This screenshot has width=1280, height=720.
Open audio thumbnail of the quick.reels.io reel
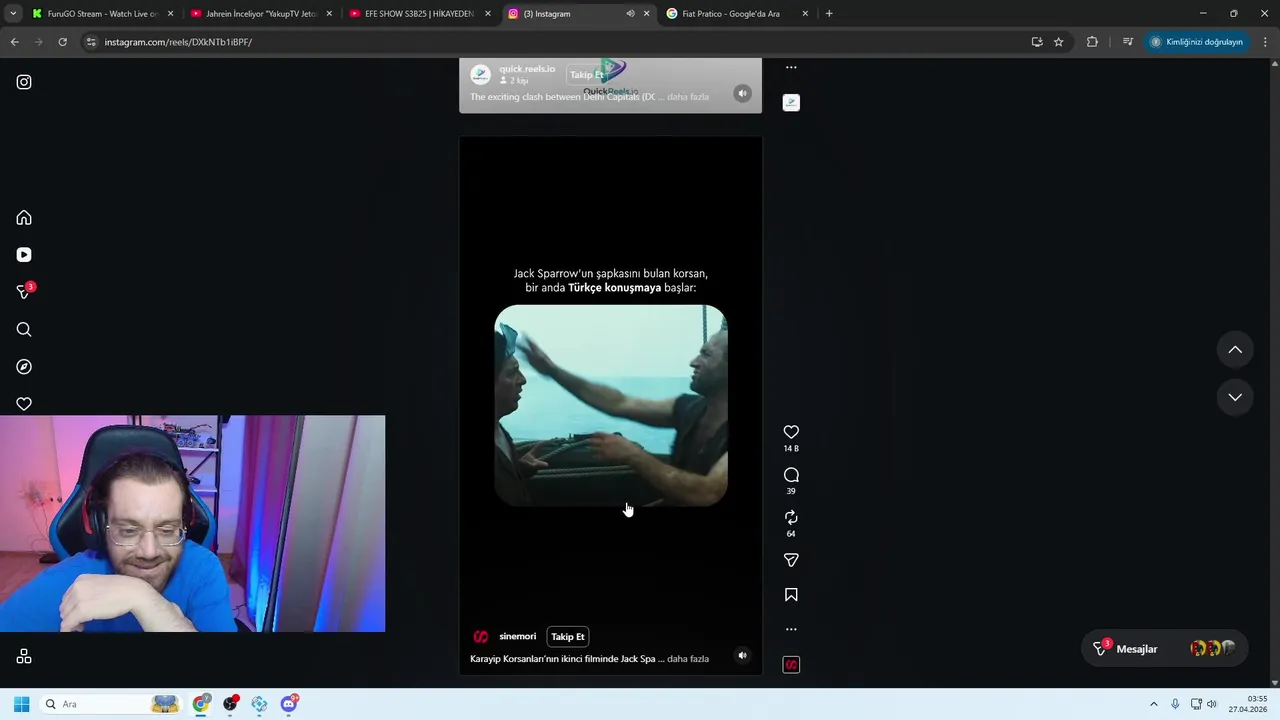click(x=791, y=103)
